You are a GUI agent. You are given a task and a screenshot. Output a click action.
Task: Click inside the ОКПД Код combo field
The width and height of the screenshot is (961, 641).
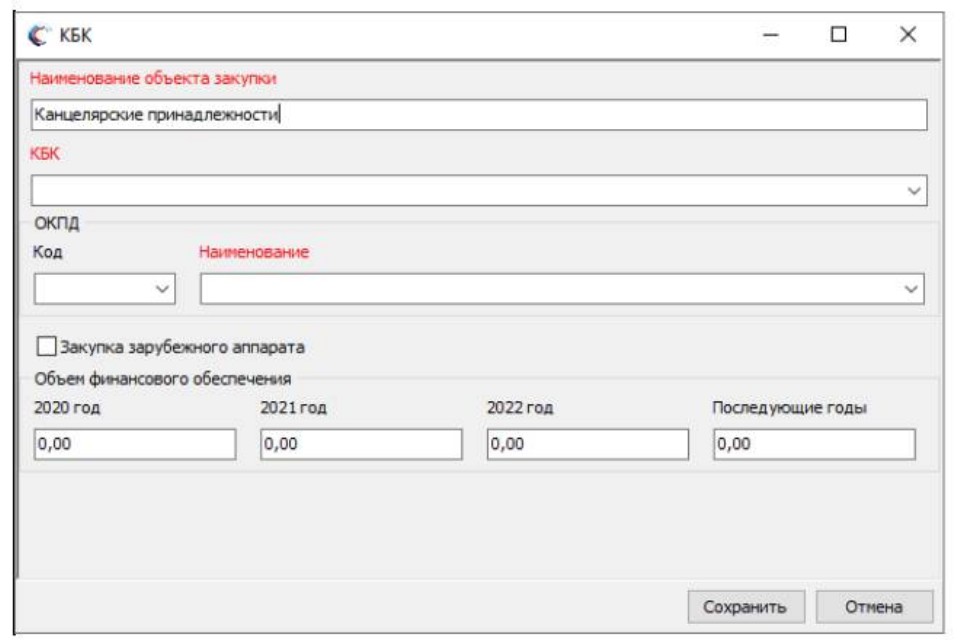tap(92, 289)
